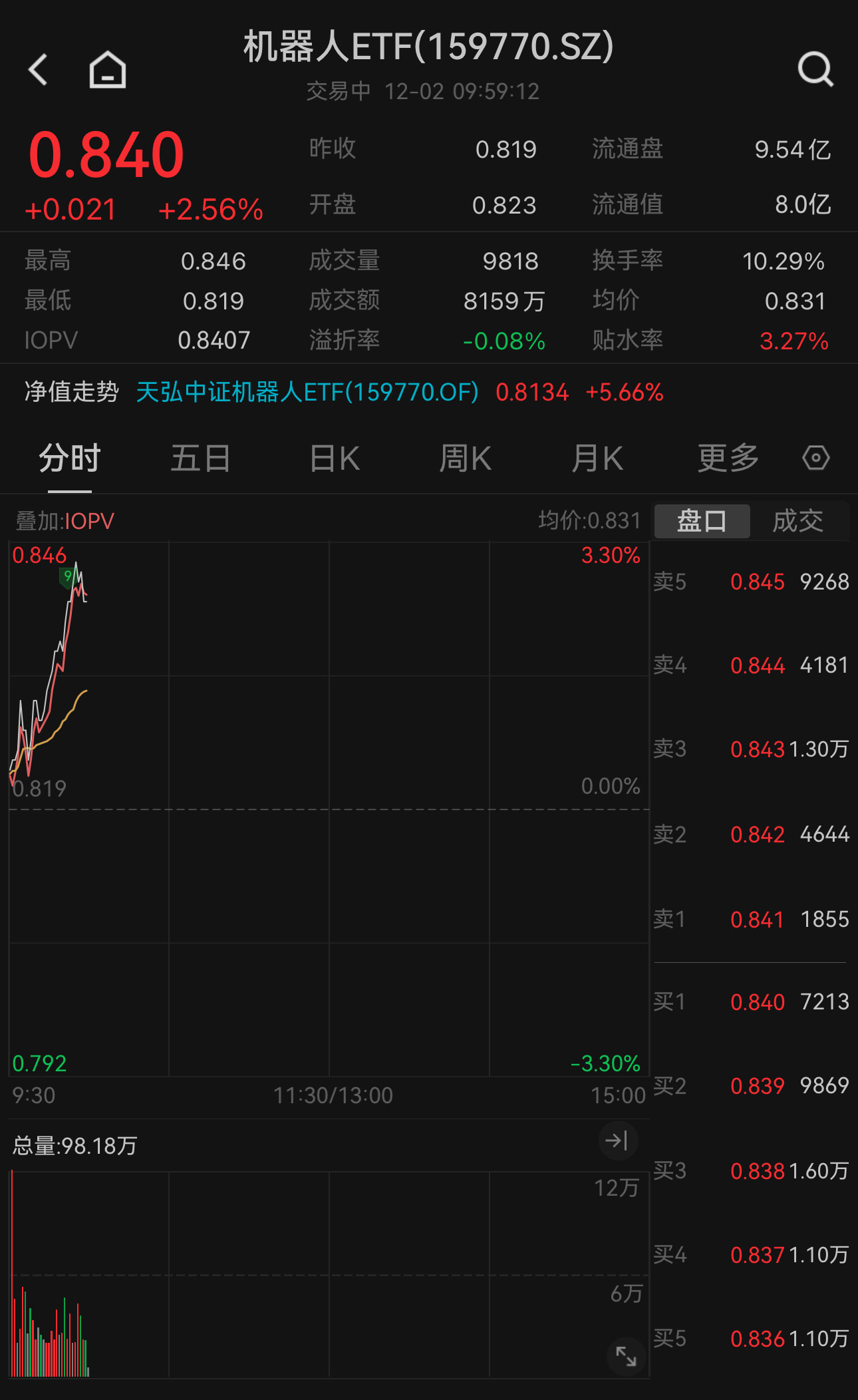Select the 分时 tab
Viewport: 858px width, 1400px height.
pos(69,458)
